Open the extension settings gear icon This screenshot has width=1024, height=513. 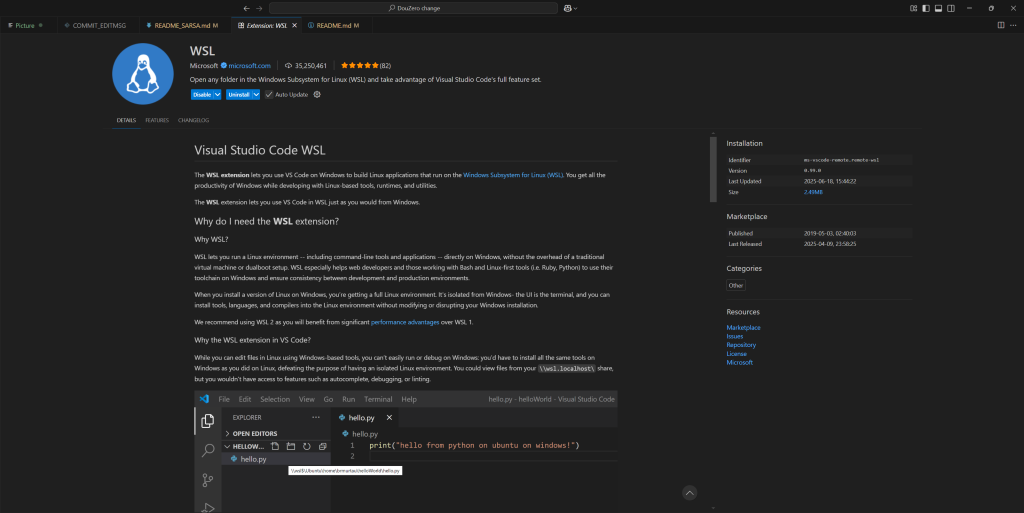pyautogui.click(x=317, y=94)
